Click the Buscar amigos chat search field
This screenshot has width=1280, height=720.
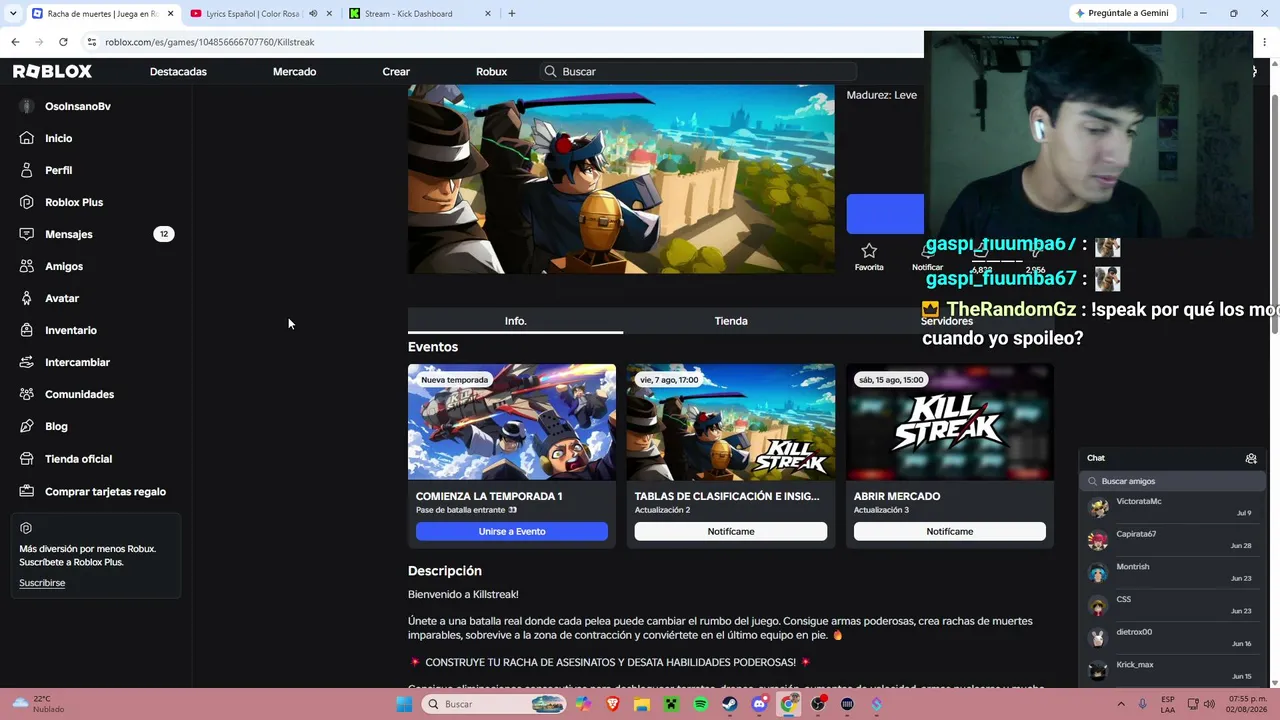[x=1172, y=481]
